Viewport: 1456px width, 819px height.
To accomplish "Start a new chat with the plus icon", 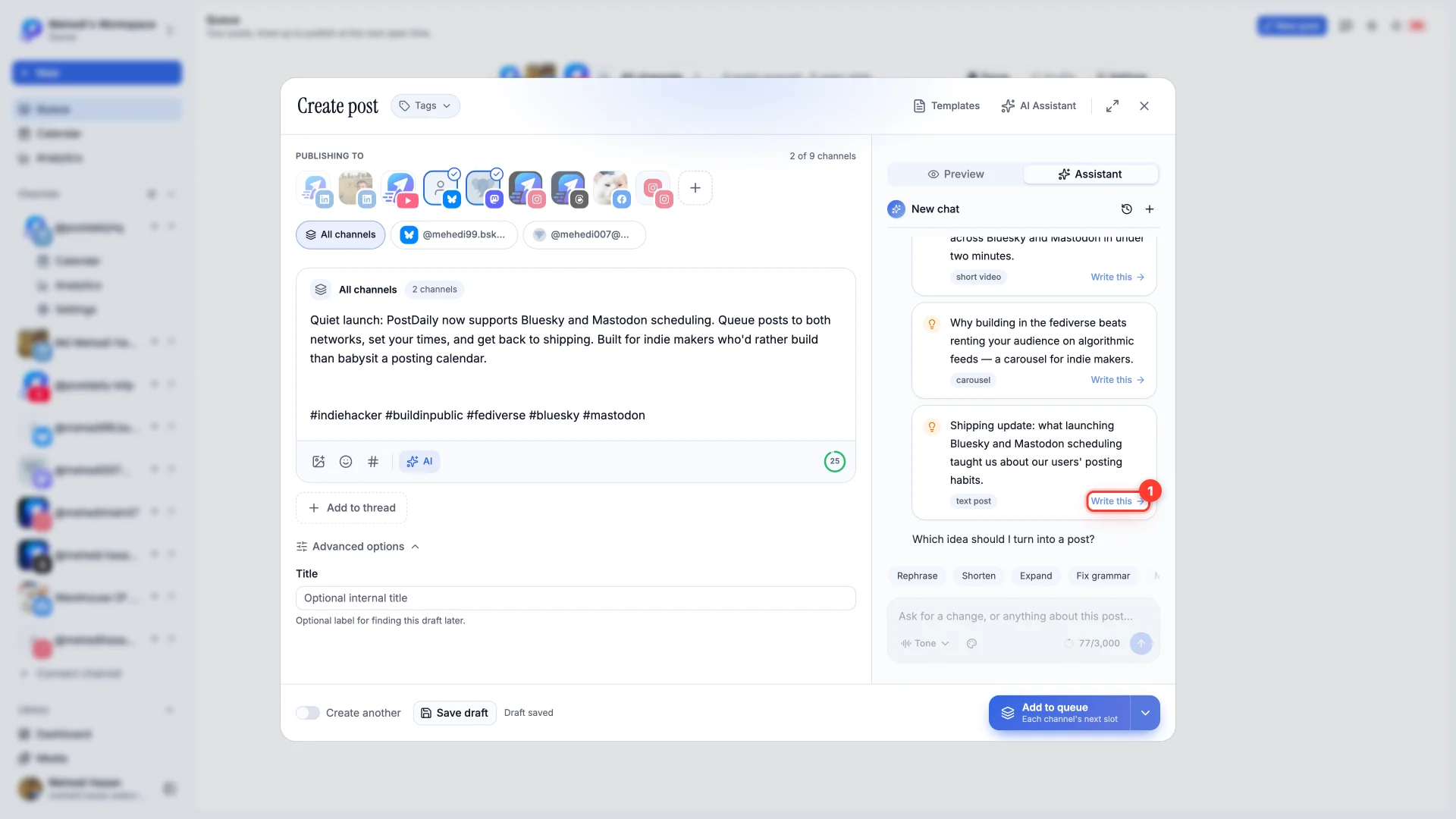I will (x=1150, y=209).
